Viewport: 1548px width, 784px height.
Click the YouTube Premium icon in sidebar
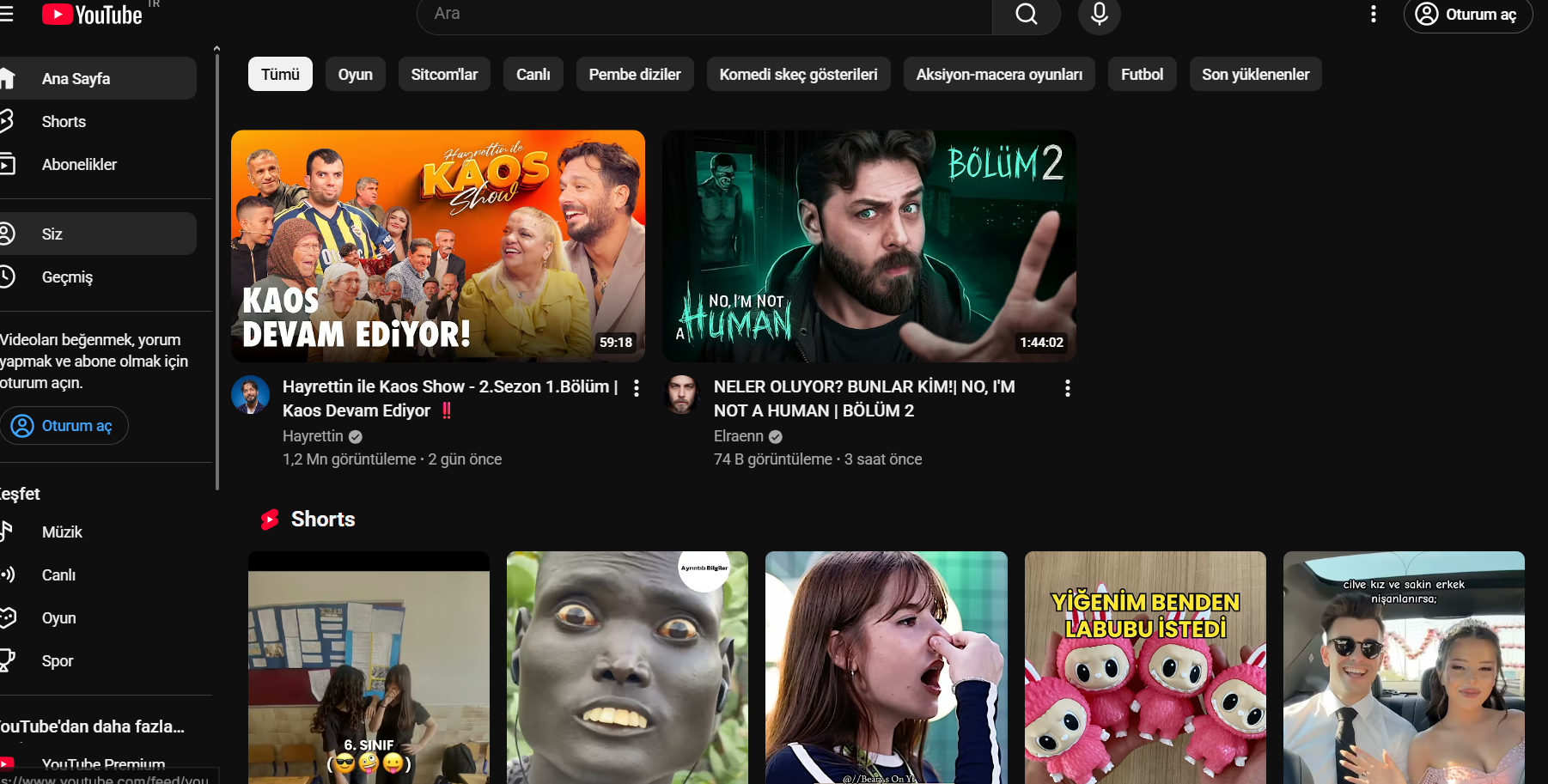7,764
